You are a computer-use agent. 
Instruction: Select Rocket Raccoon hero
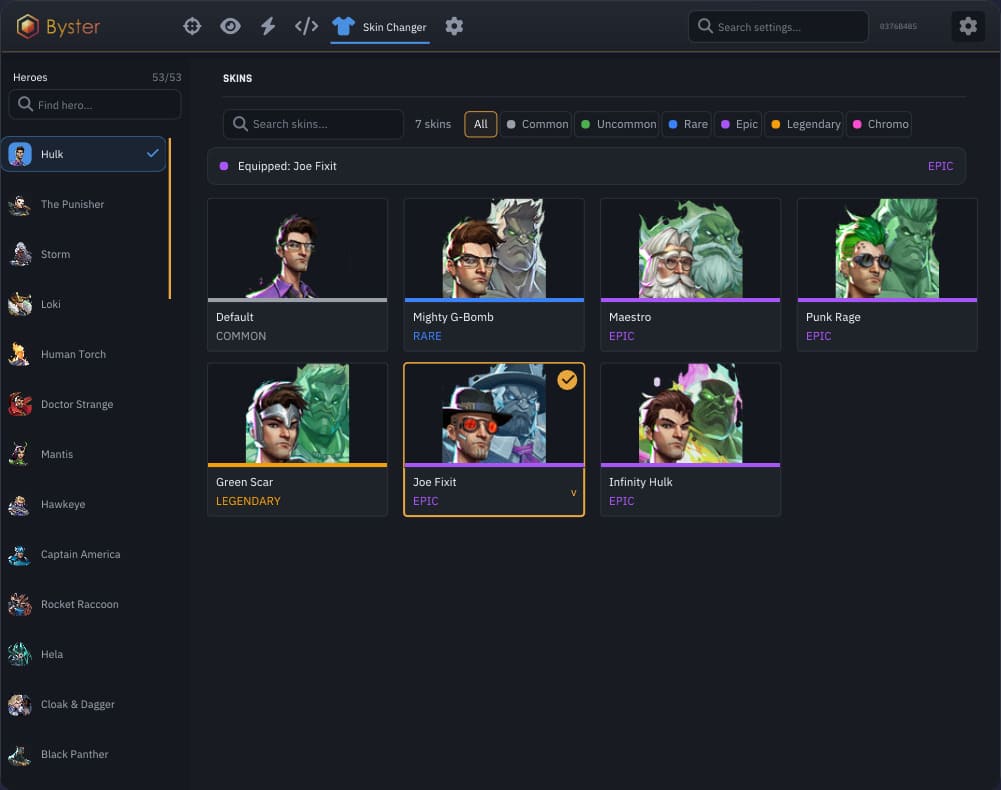click(84, 604)
